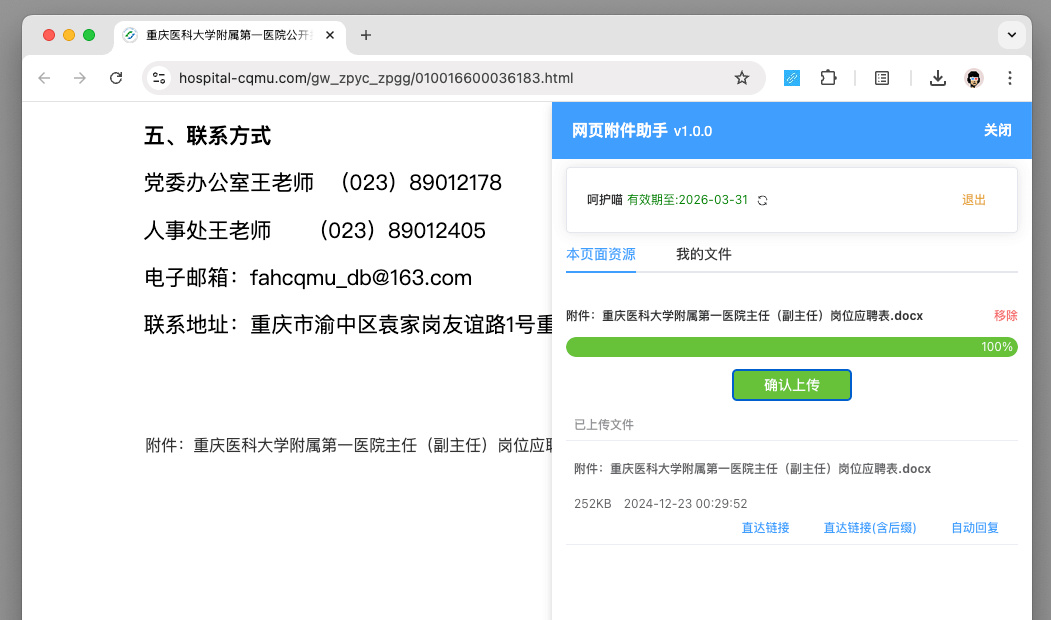Click the macOS yellow minimize button
The image size is (1051, 620).
click(68, 35)
